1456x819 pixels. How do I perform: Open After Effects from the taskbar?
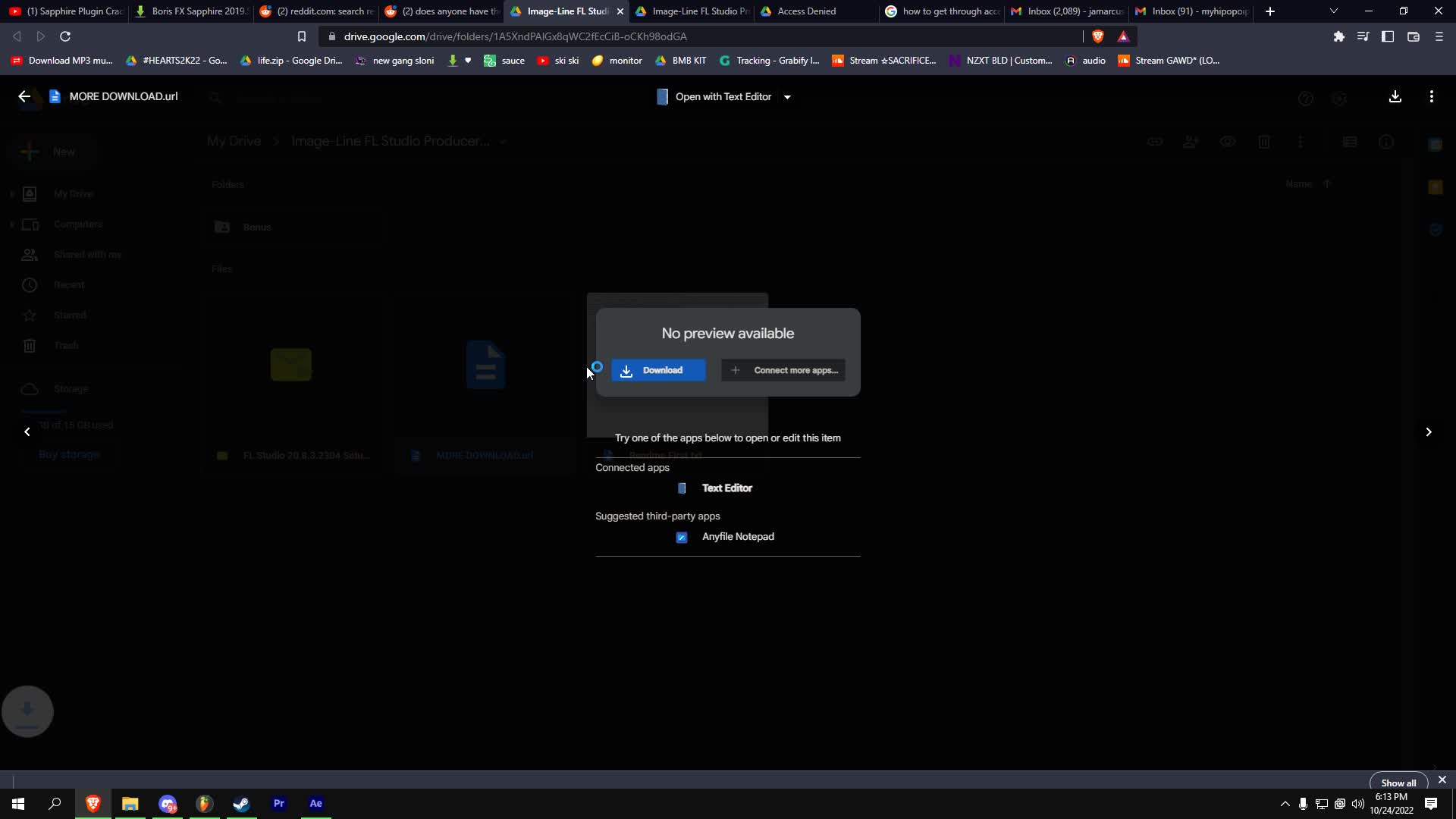click(x=315, y=803)
